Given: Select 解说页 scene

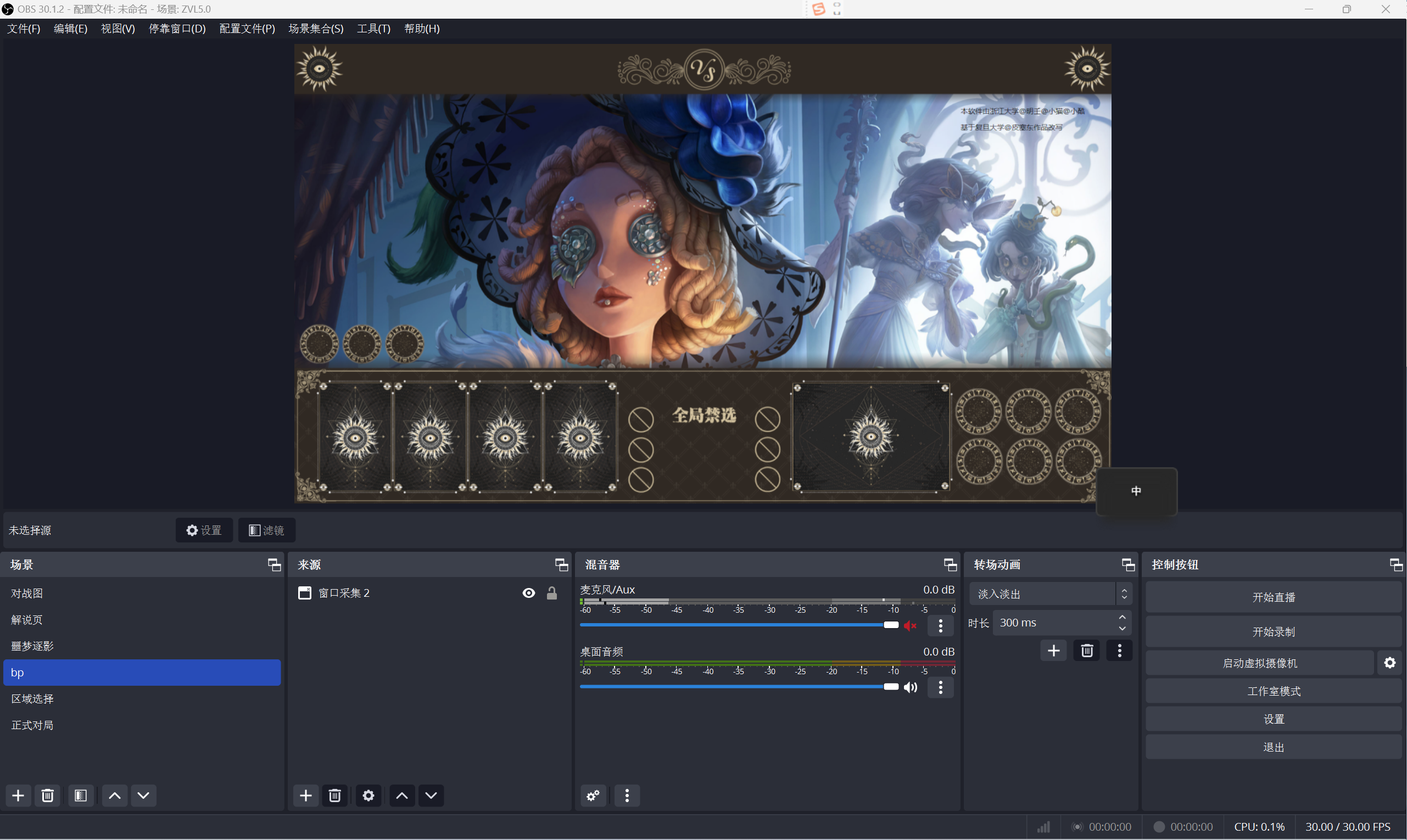Looking at the screenshot, I should 142,620.
